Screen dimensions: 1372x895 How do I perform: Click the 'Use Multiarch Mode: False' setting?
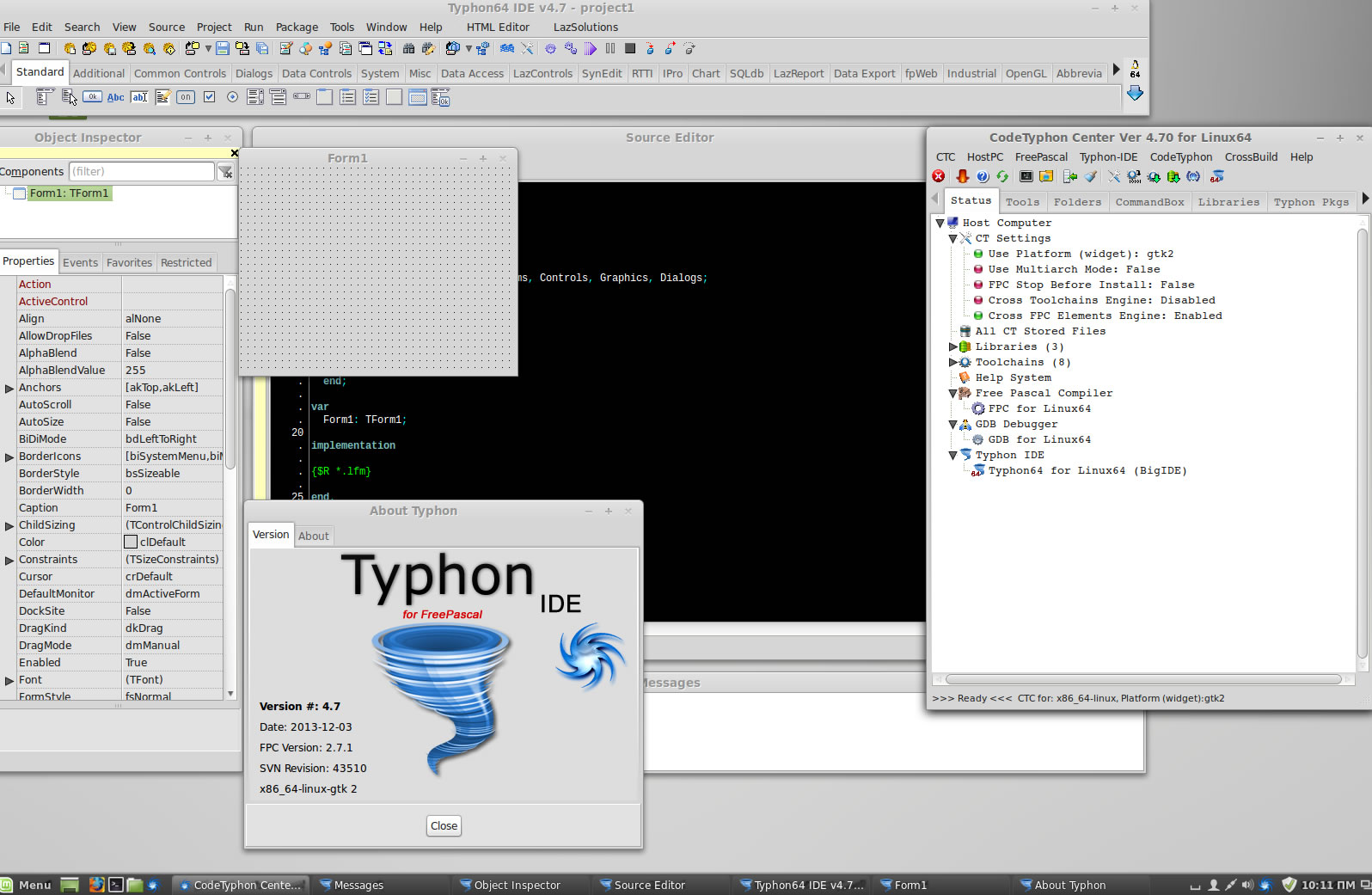coord(1073,270)
